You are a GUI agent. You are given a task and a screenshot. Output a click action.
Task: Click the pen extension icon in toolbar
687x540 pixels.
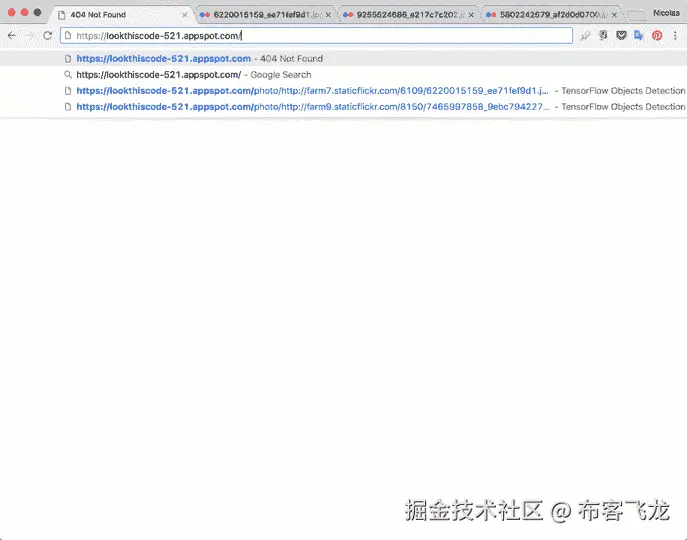click(x=585, y=36)
